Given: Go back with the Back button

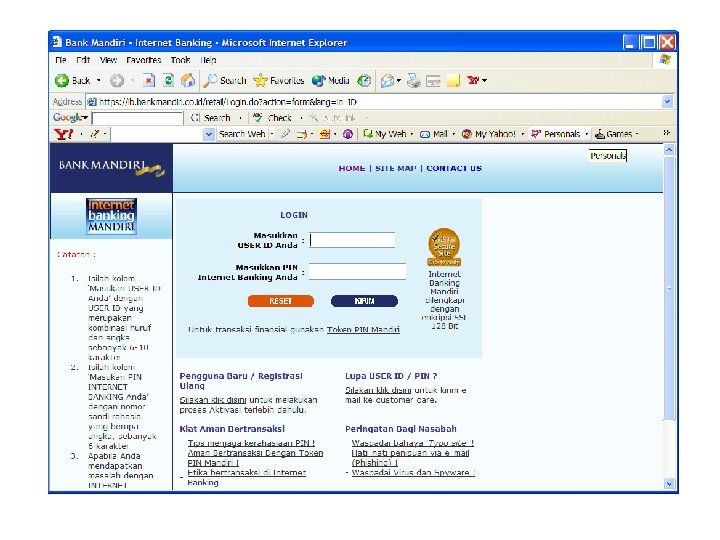Looking at the screenshot, I should 72,81.
